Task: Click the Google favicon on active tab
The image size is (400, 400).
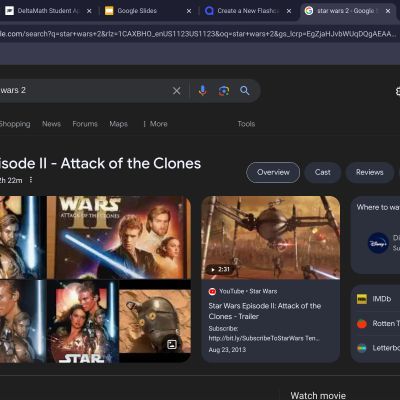Action: pyautogui.click(x=309, y=11)
